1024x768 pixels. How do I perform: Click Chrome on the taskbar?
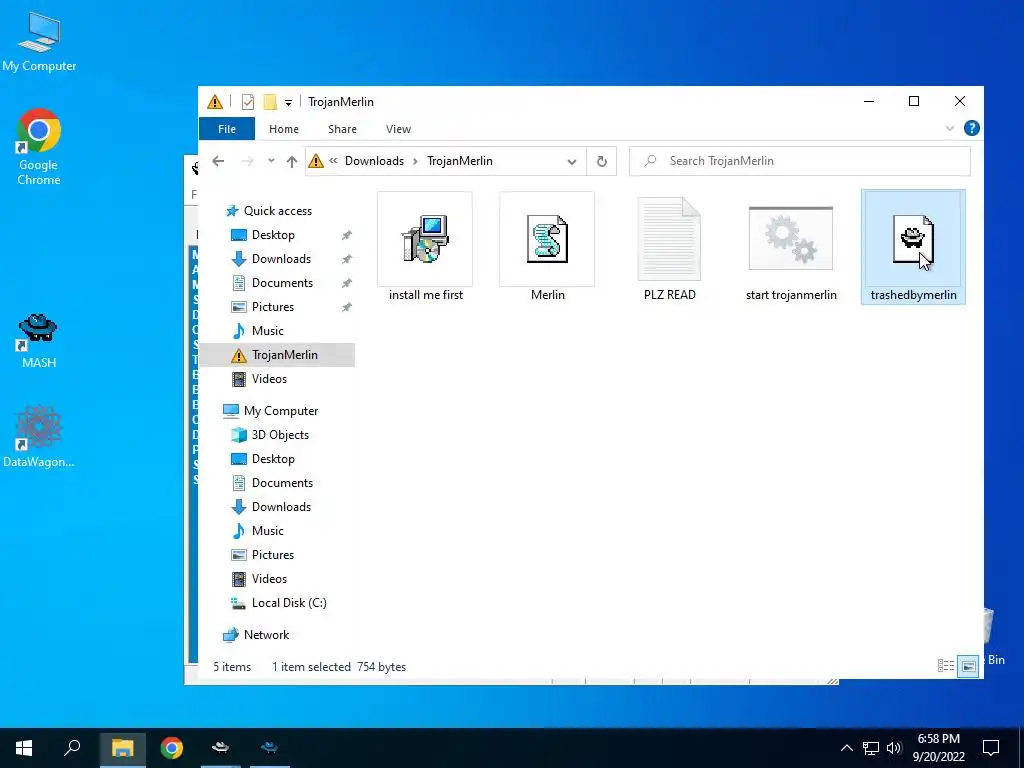click(x=172, y=748)
